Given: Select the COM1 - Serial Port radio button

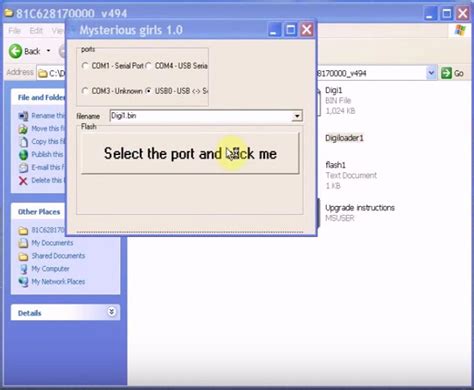Looking at the screenshot, I should coord(85,66).
